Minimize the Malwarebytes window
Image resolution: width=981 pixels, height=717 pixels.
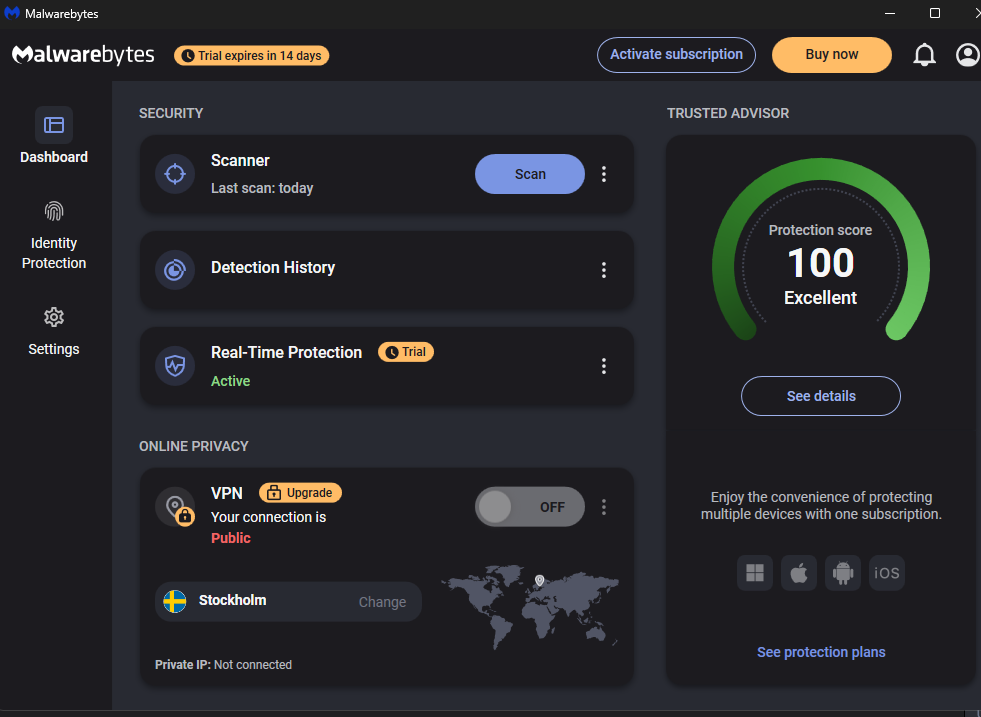890,13
